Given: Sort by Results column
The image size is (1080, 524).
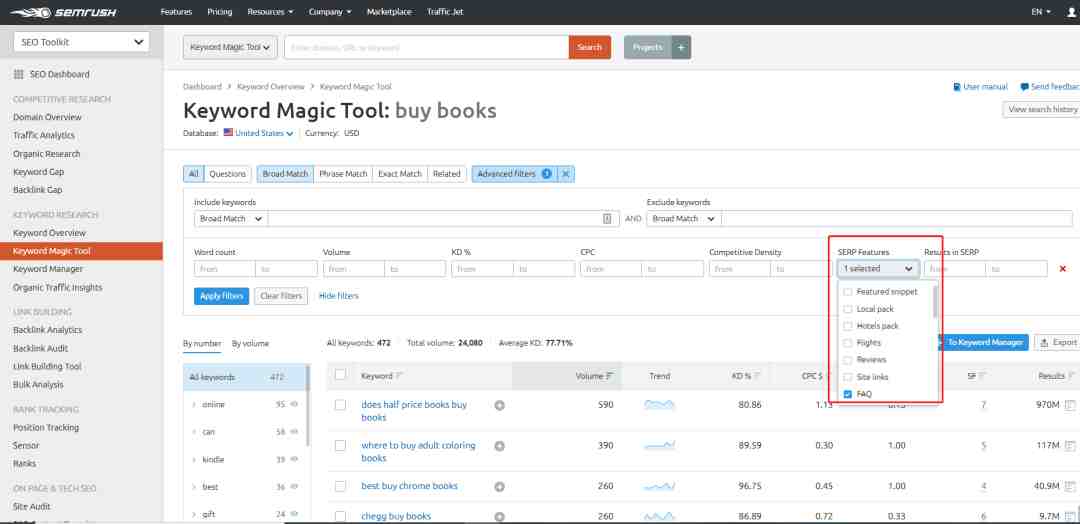Looking at the screenshot, I should (1057, 376).
